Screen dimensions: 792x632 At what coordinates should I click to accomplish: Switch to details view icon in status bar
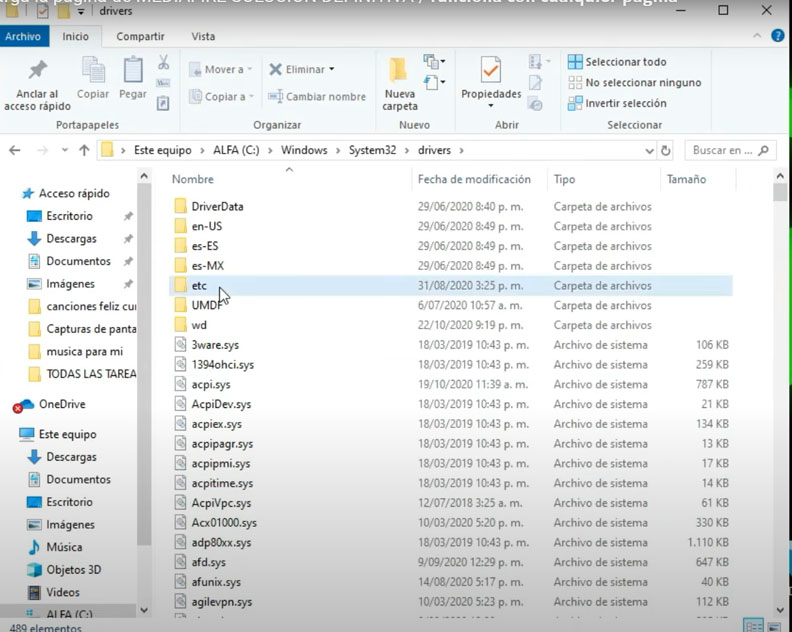[x=754, y=626]
